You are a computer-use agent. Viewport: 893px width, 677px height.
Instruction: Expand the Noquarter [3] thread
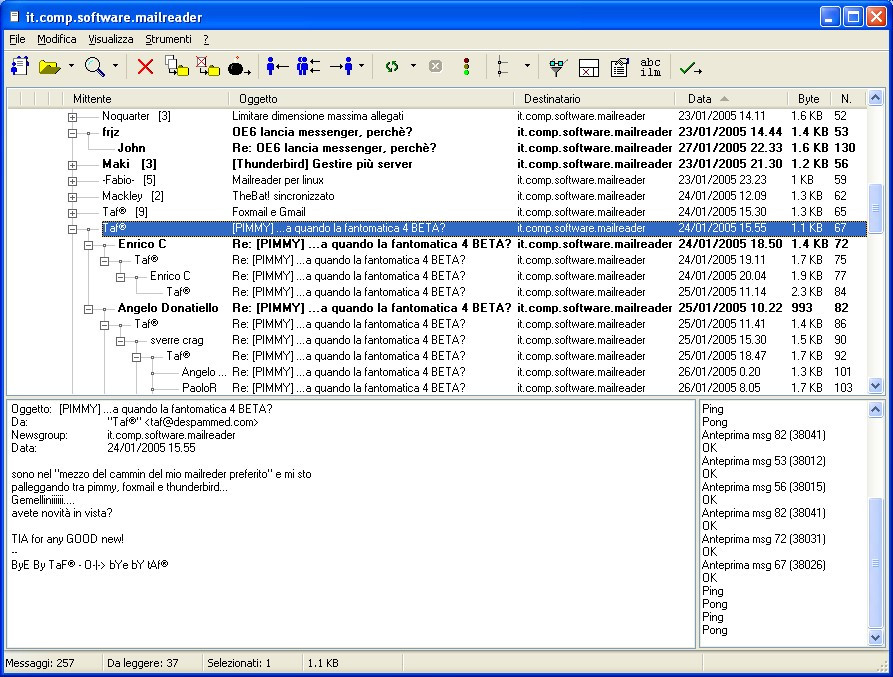point(72,117)
